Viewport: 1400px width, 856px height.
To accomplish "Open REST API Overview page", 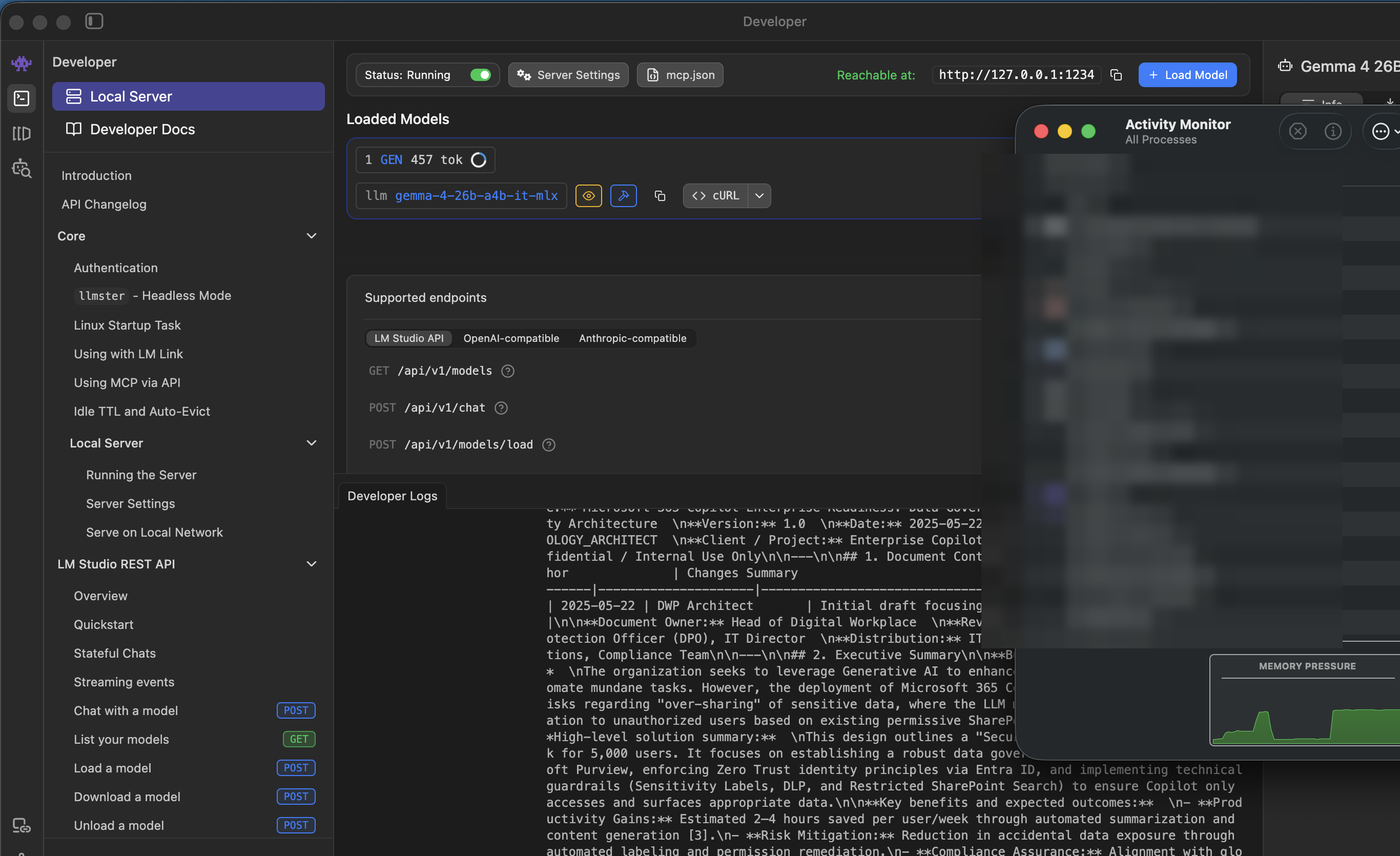I will coord(100,596).
